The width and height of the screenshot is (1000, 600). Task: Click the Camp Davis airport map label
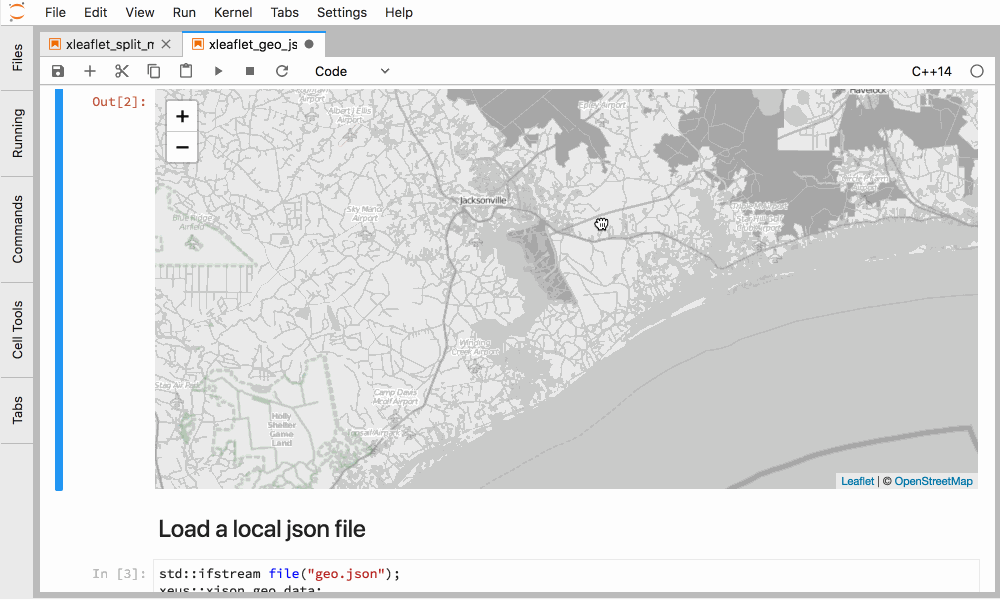395,397
